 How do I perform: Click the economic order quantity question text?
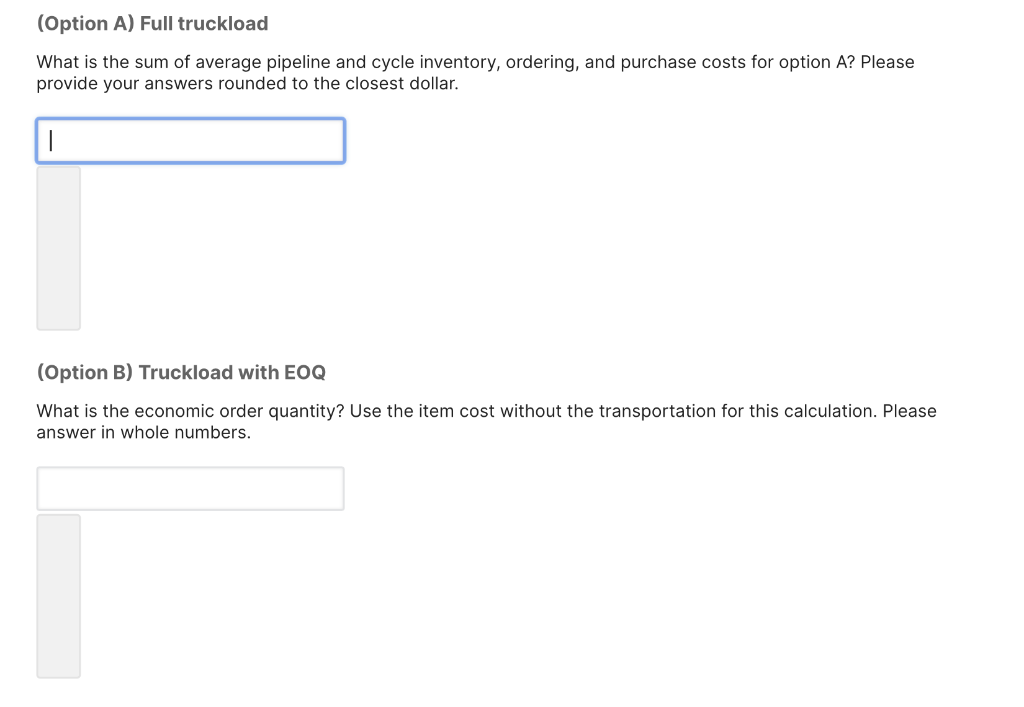(486, 421)
